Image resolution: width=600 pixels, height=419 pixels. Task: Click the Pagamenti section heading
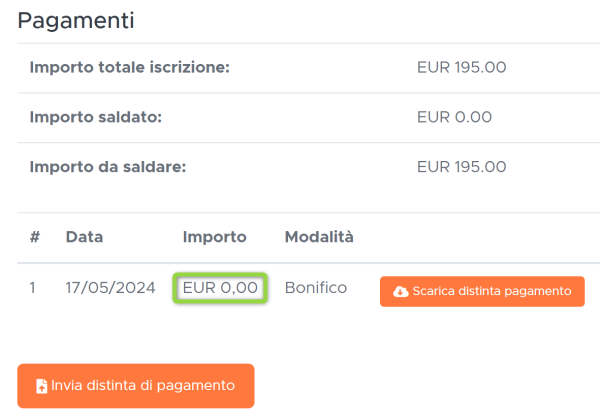click(x=76, y=20)
